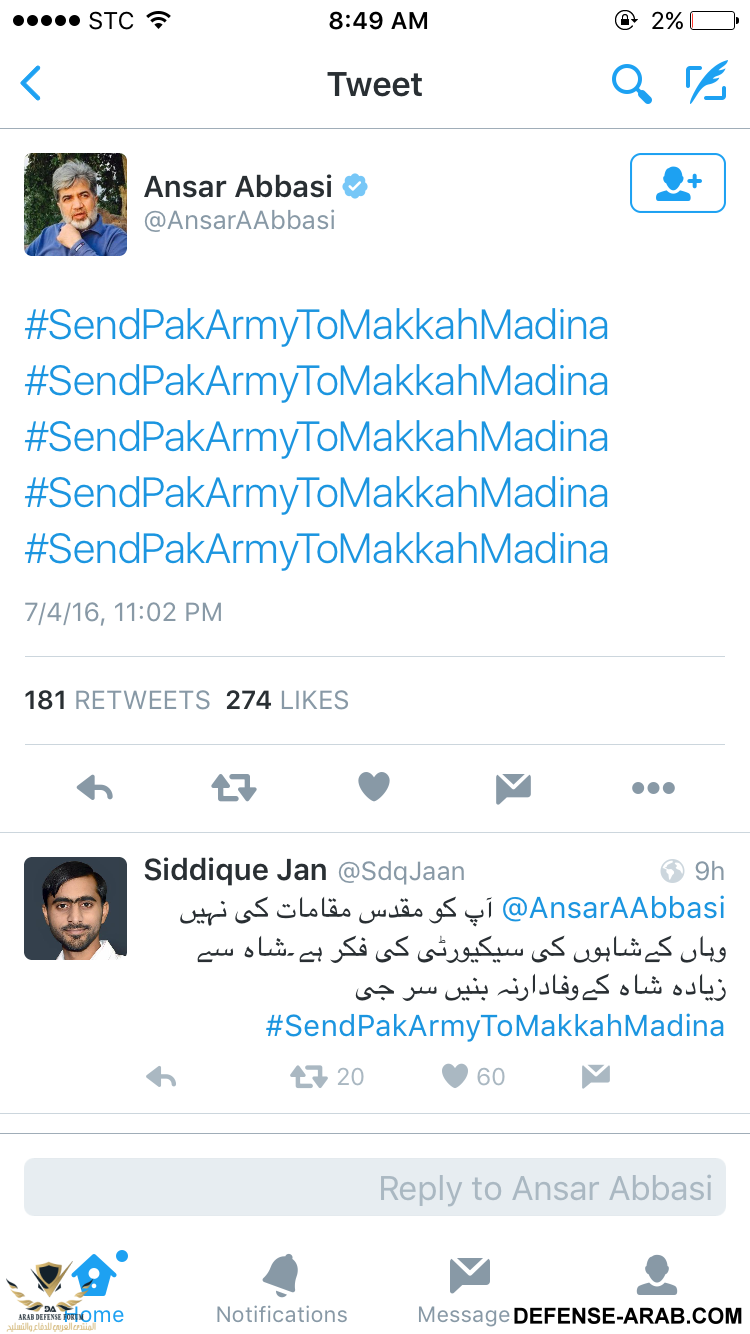Open search with the magnifier icon
The image size is (750, 1334).
coord(632,84)
